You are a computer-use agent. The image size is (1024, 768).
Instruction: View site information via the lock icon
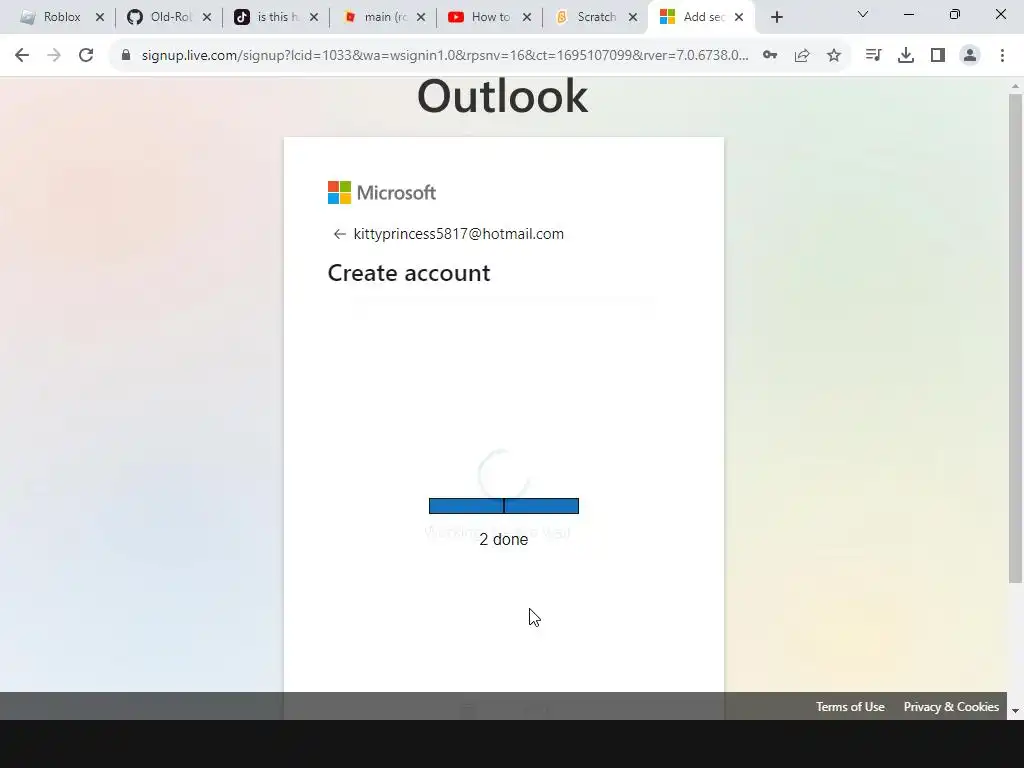(125, 56)
